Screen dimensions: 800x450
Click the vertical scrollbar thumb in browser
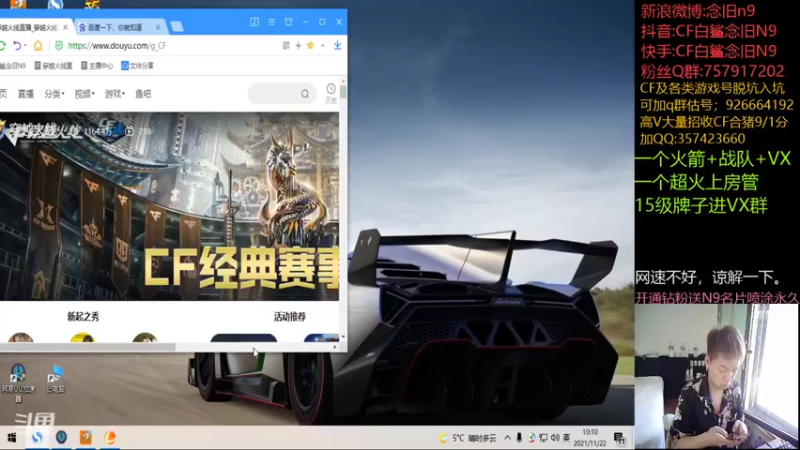click(x=343, y=92)
